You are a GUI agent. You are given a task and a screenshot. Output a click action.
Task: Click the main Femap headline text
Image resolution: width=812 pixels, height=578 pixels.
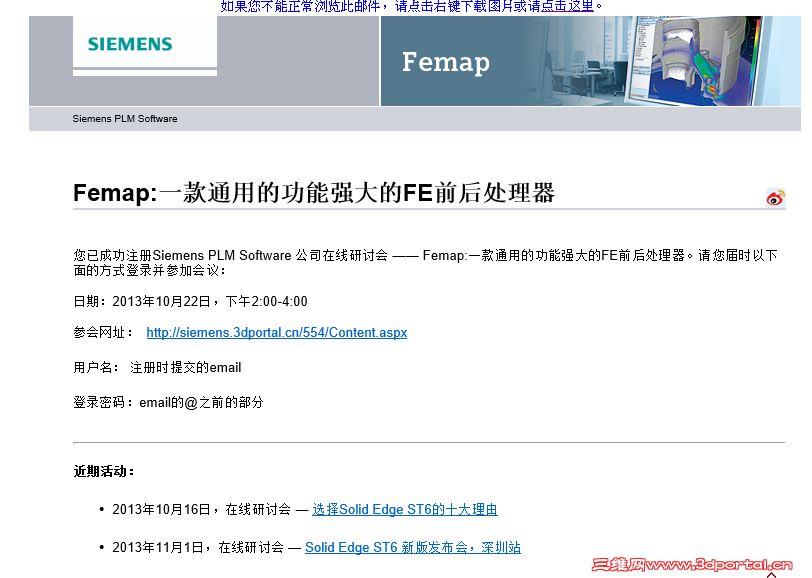coord(314,193)
